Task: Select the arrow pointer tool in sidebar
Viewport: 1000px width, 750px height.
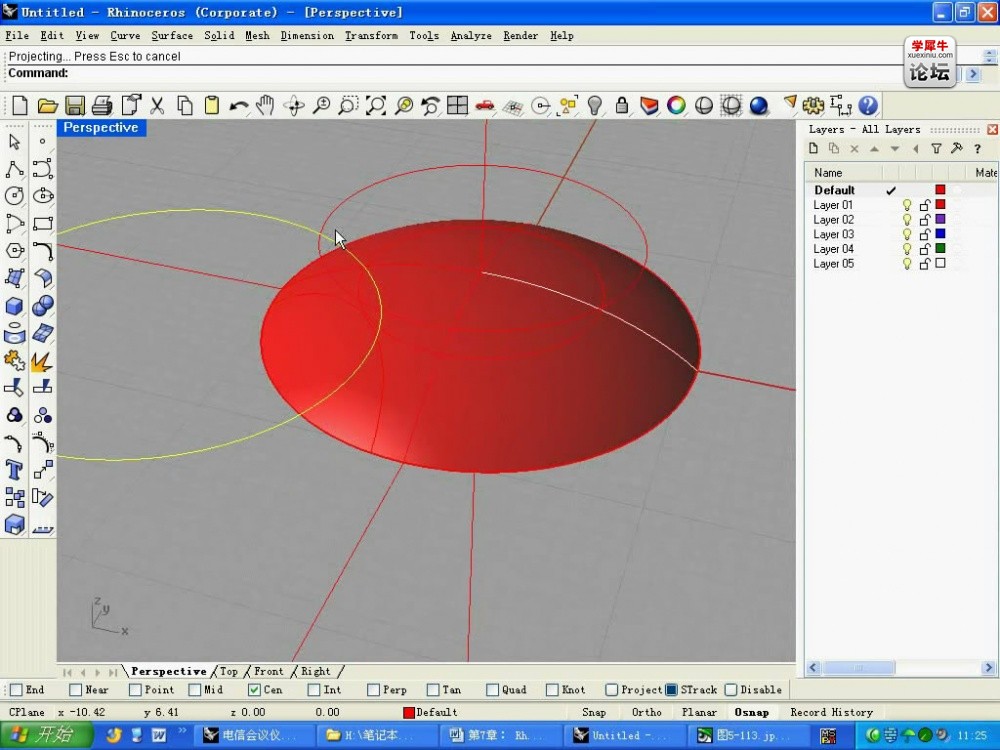Action: click(x=15, y=142)
